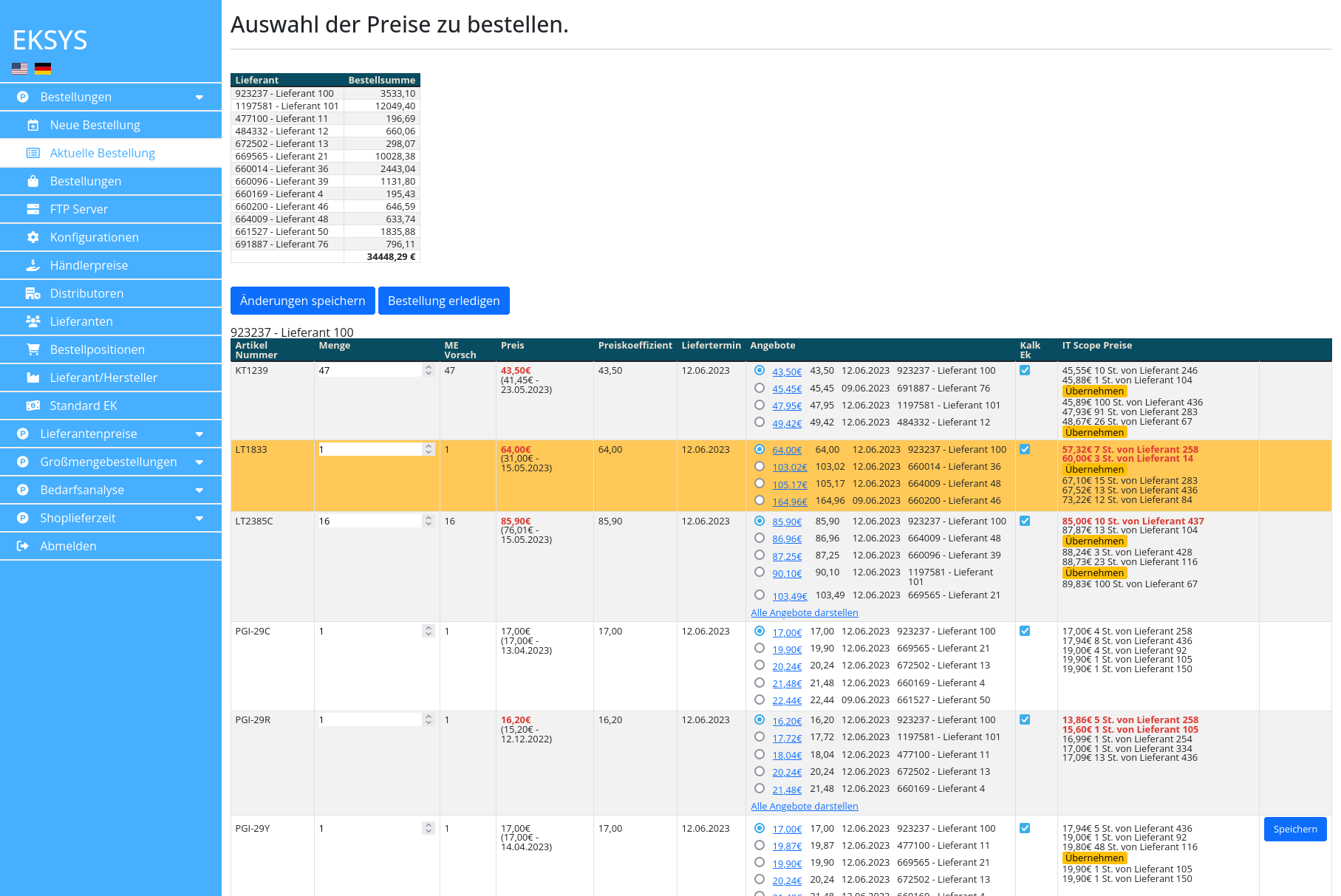Viewport: 1341px width, 896px height.
Task: Click the Händlerpreise hand icon
Action: pyautogui.click(x=33, y=266)
